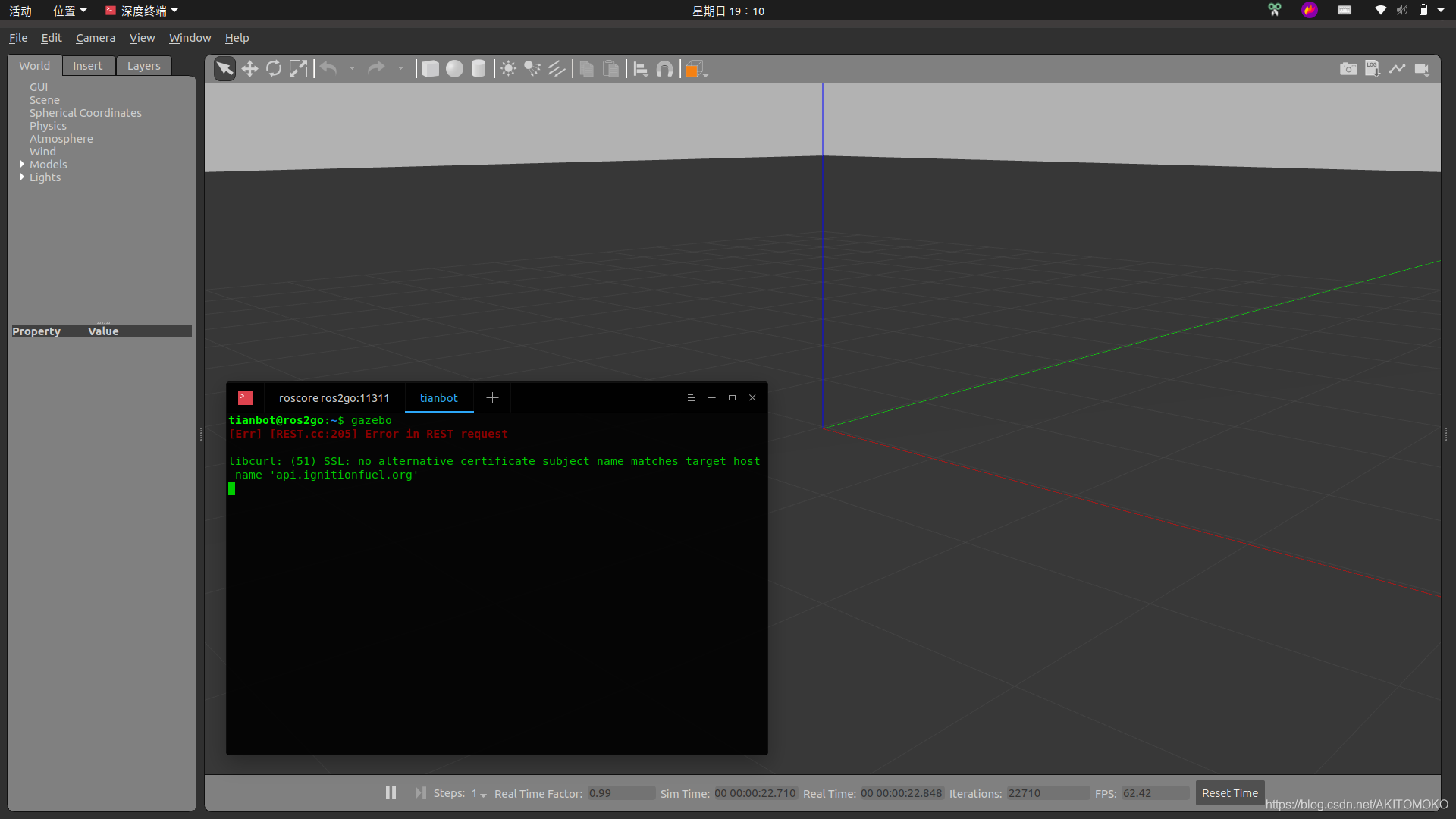The image size is (1456, 819).
Task: Switch to the World tab
Action: (x=34, y=65)
